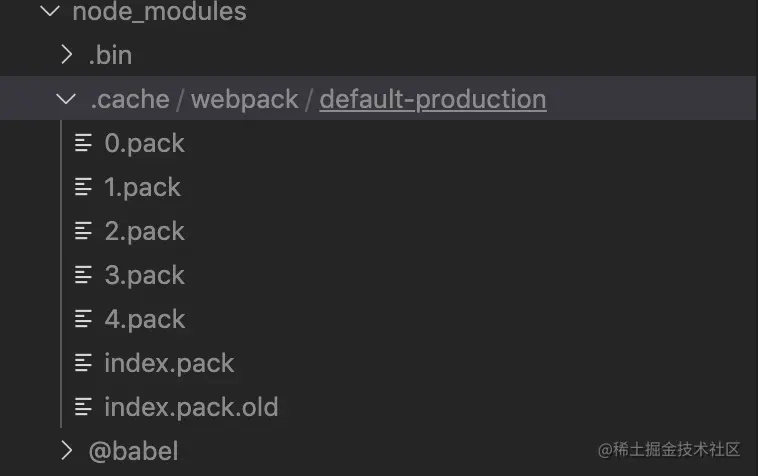The height and width of the screenshot is (476, 758).
Task: Select the @babel folder label
Action: (x=133, y=451)
